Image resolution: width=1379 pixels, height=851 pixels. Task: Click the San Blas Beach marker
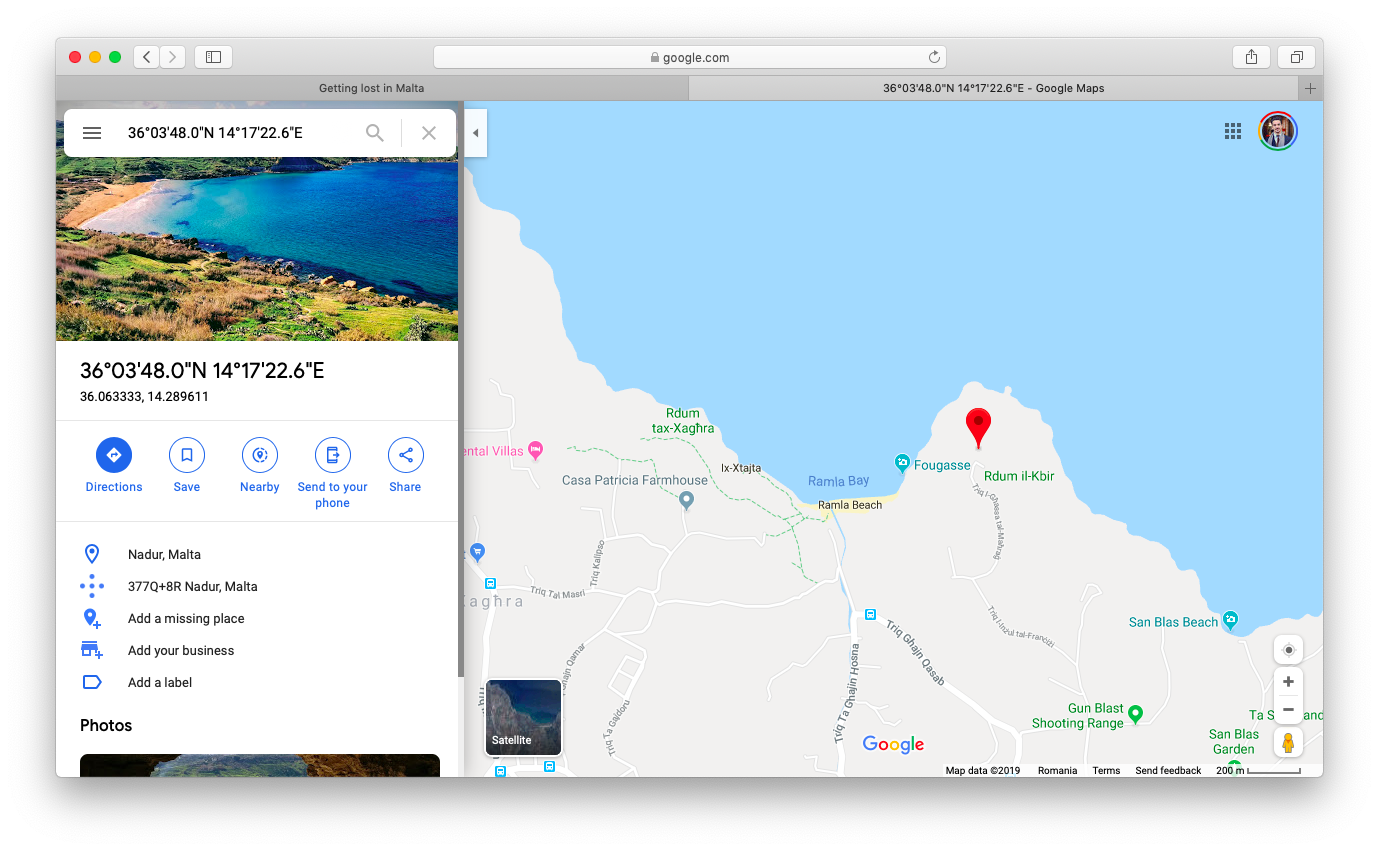pyautogui.click(x=1230, y=620)
